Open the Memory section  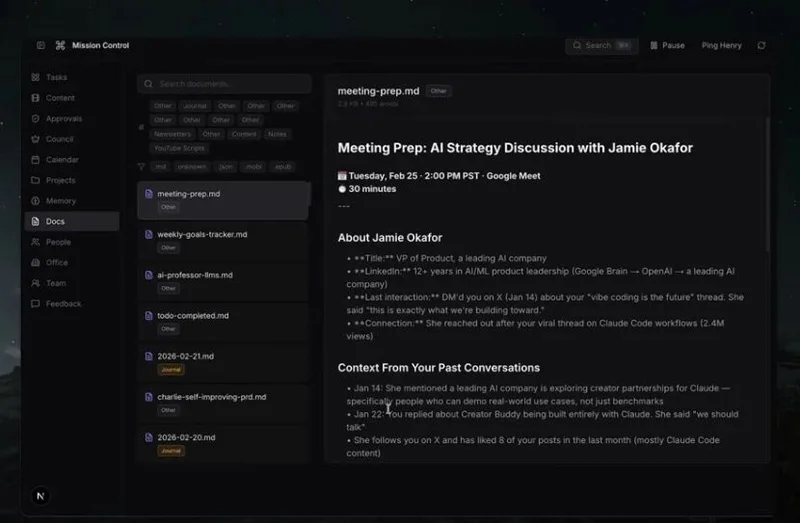(x=60, y=201)
